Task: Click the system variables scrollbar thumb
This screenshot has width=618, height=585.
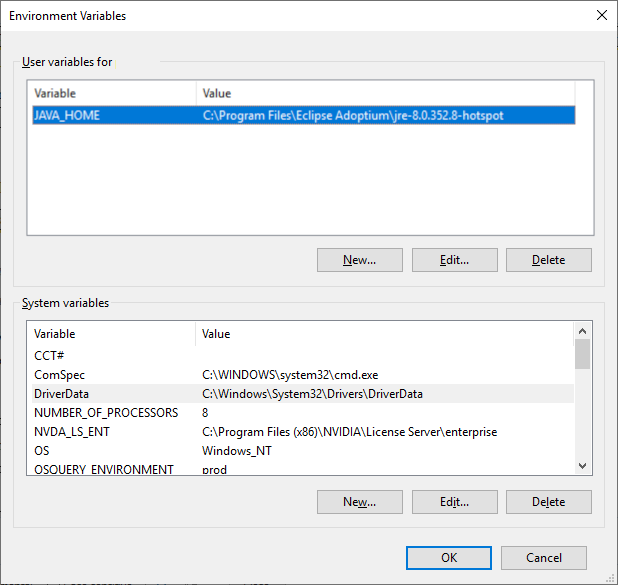Action: click(582, 354)
